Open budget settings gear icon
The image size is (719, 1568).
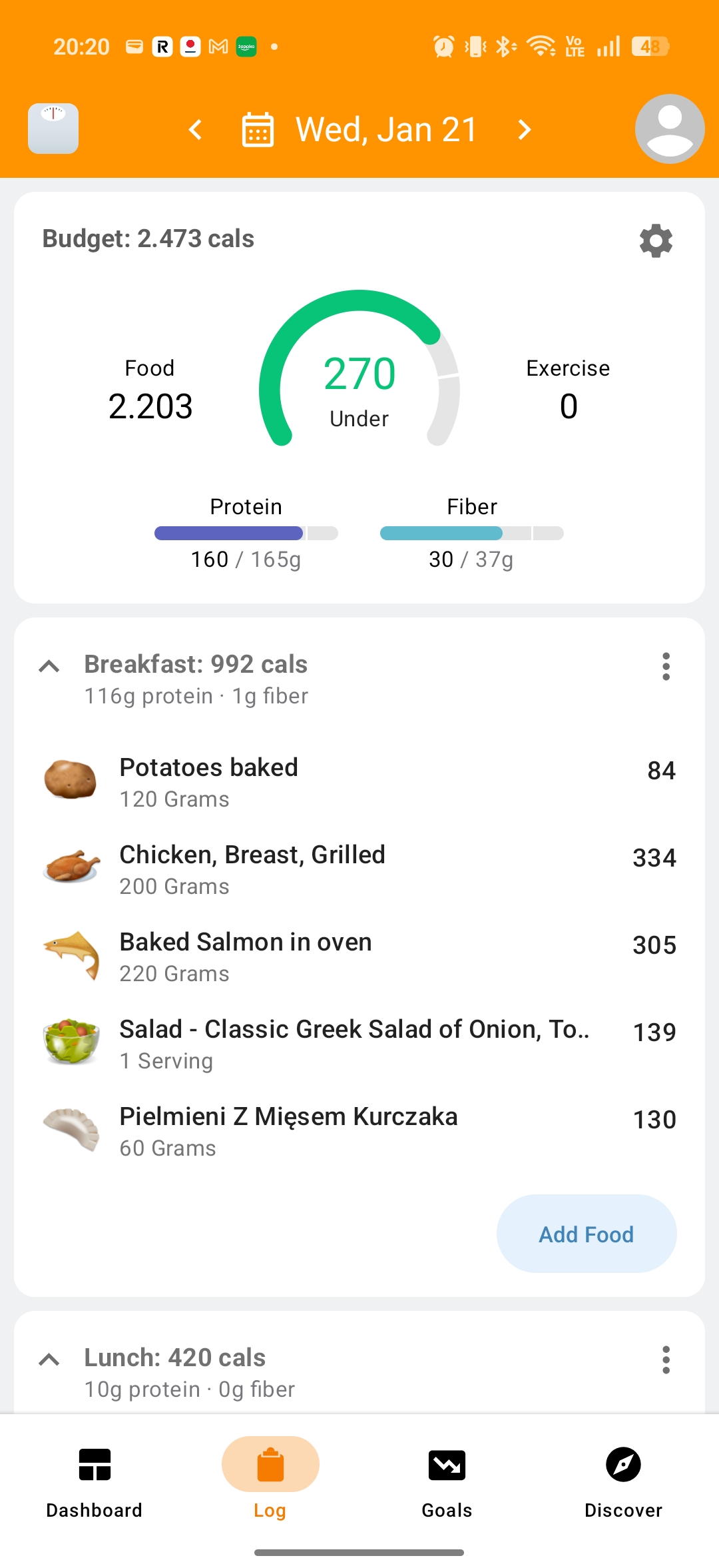click(656, 240)
